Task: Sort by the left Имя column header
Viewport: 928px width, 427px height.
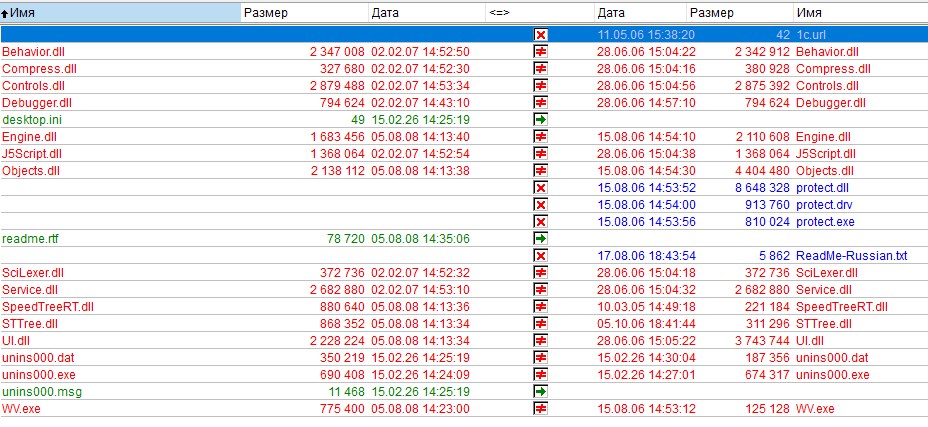Action: click(x=120, y=12)
